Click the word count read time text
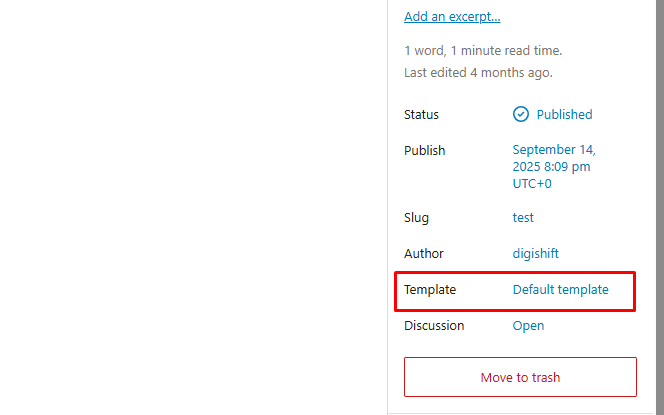Viewport: 664px width, 415px height. (483, 50)
